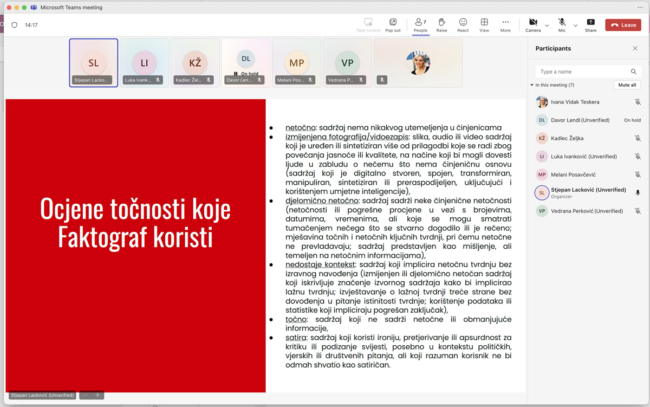This screenshot has width=650, height=407.
Task: Open the View layout options
Action: coord(484,24)
